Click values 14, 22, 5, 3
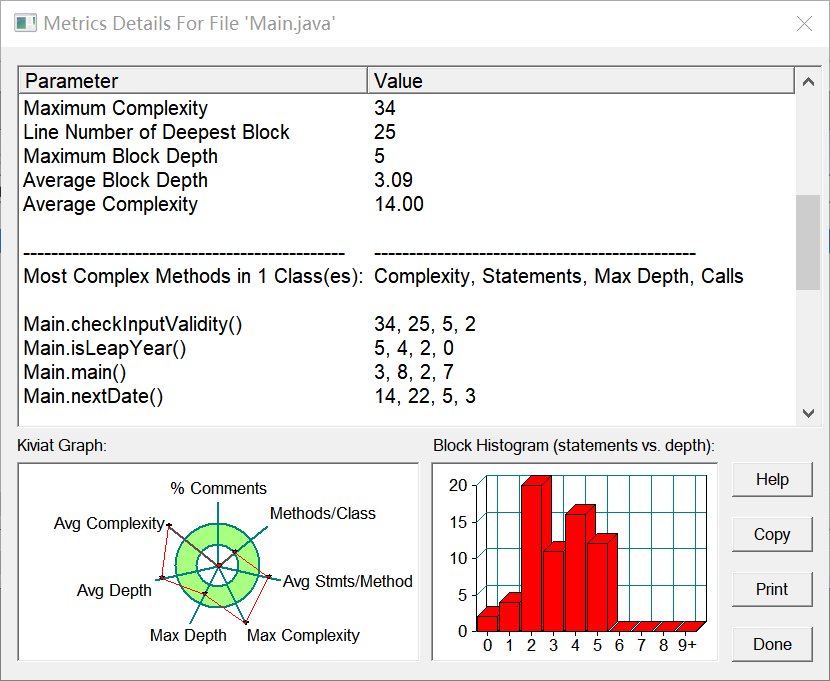This screenshot has width=830, height=681. point(425,396)
